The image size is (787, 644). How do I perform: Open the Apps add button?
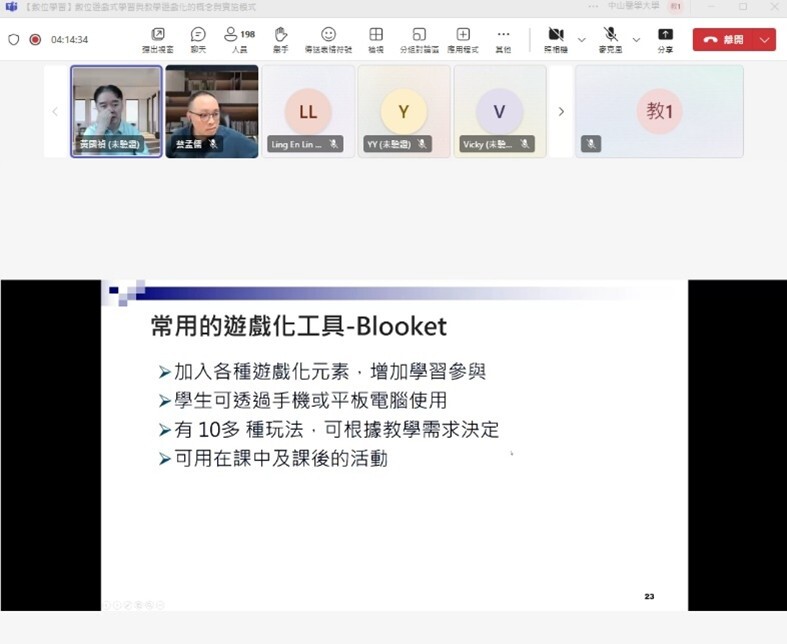[463, 39]
